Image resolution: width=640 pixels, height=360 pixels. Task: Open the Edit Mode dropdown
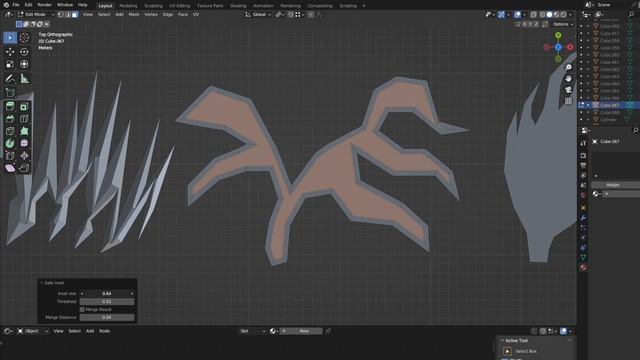pyautogui.click(x=36, y=14)
